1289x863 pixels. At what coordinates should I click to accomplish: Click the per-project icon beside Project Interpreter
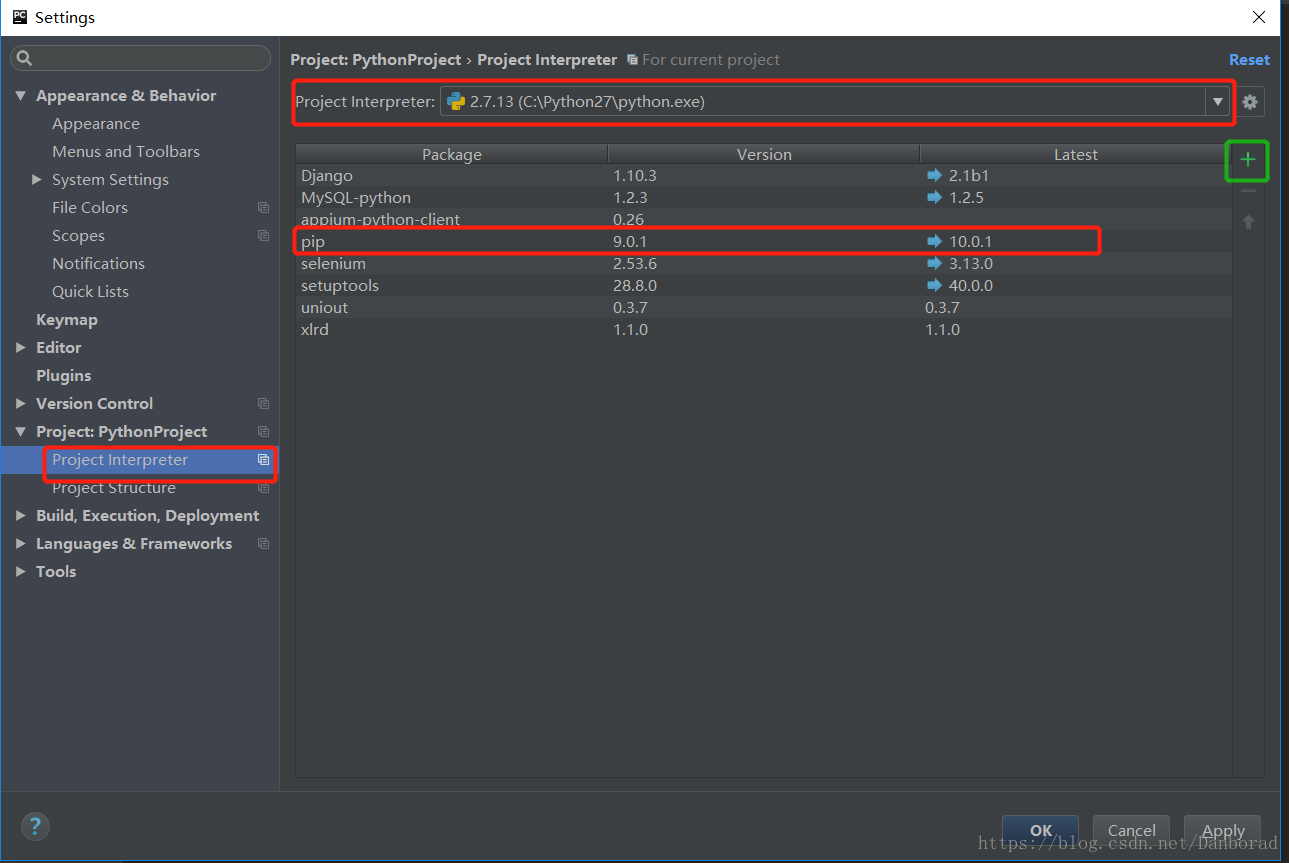[263, 460]
